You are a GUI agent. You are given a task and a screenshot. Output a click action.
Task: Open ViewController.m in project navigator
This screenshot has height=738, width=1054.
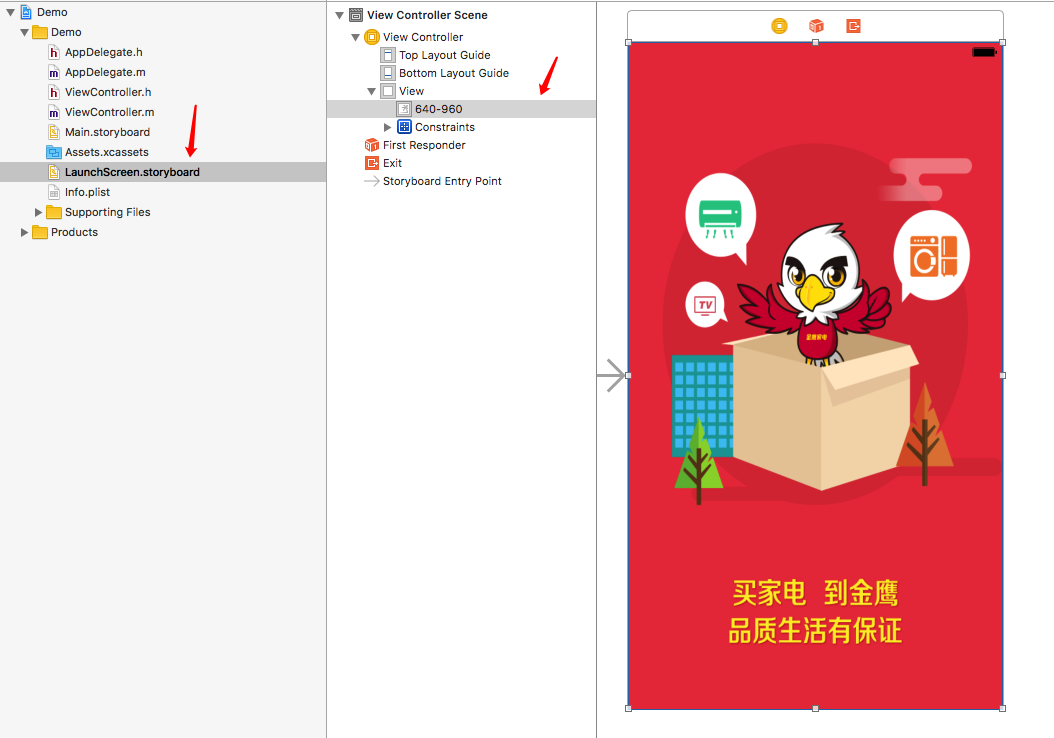click(x=109, y=111)
